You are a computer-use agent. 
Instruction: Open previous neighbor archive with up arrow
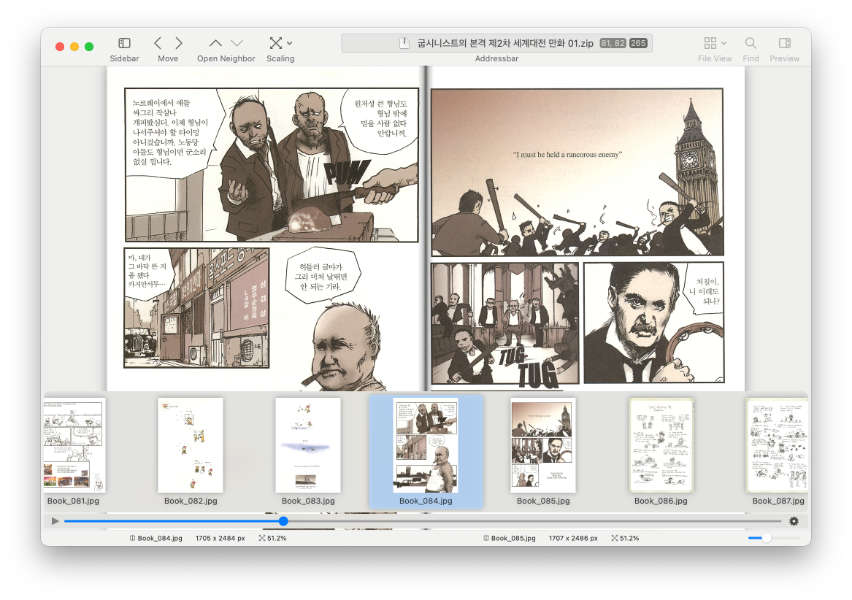(214, 42)
